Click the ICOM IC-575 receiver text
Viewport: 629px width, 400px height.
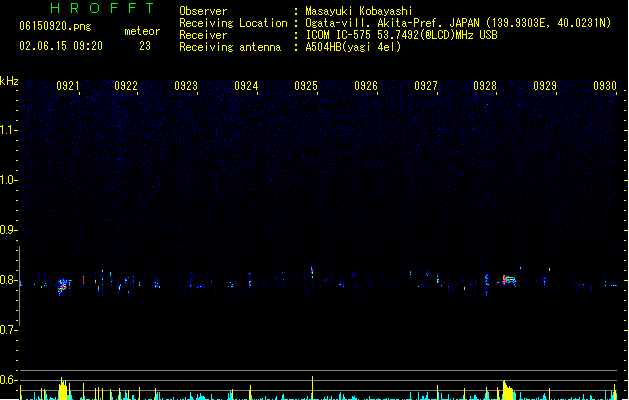[401, 35]
